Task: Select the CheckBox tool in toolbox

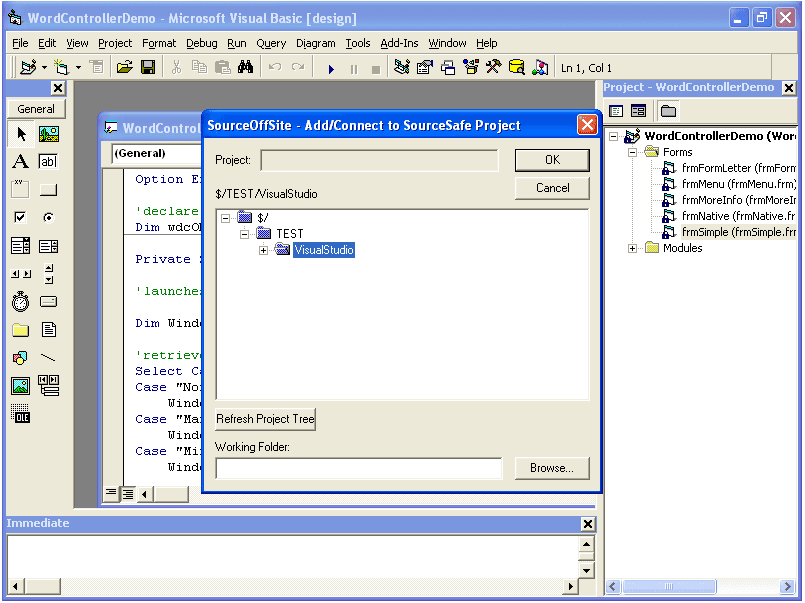Action: (x=21, y=218)
